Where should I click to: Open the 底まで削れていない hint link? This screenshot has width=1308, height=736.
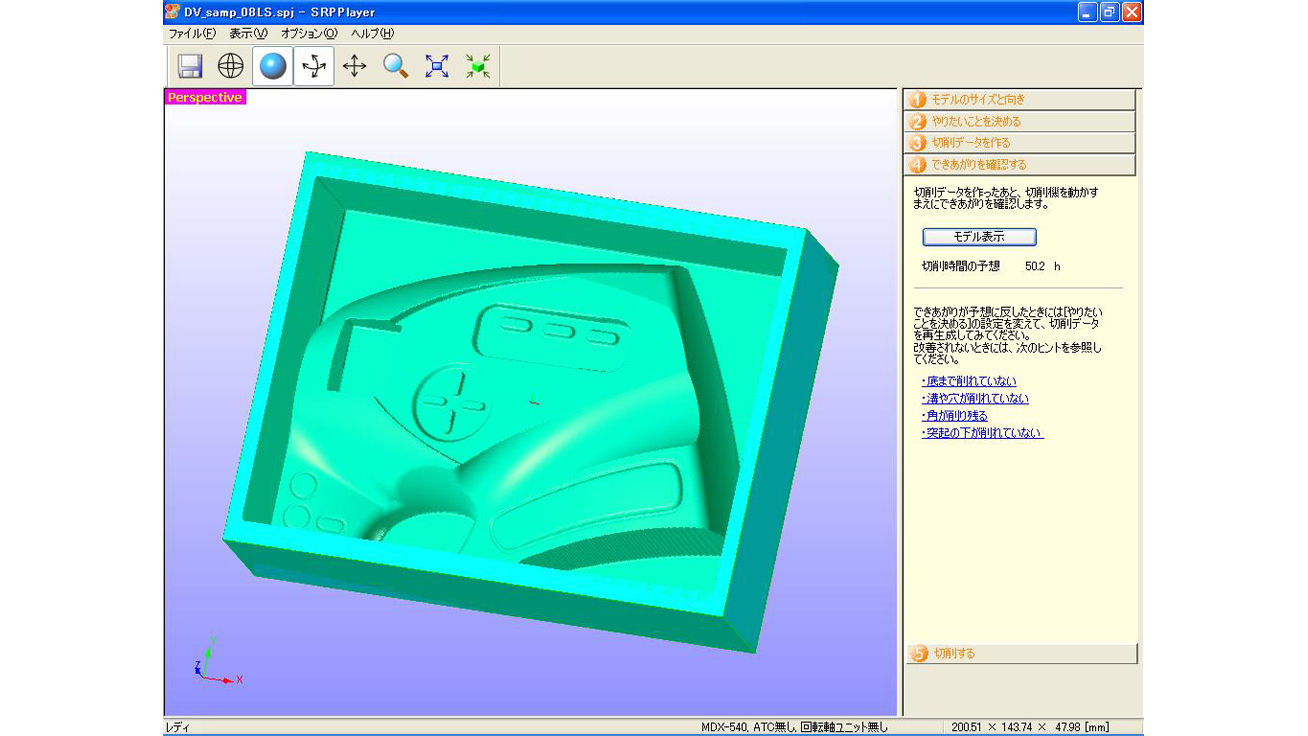tap(969, 382)
